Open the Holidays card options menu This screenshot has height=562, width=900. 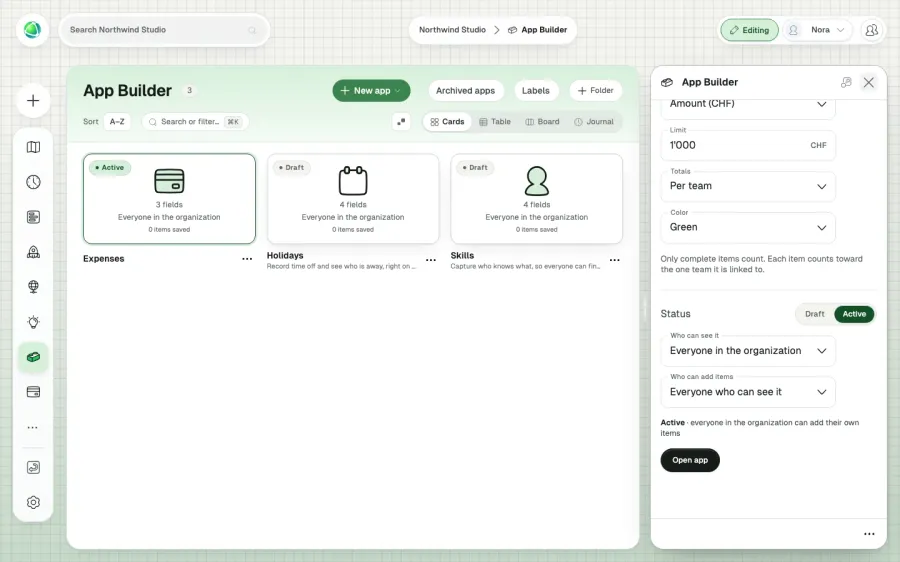(x=430, y=260)
